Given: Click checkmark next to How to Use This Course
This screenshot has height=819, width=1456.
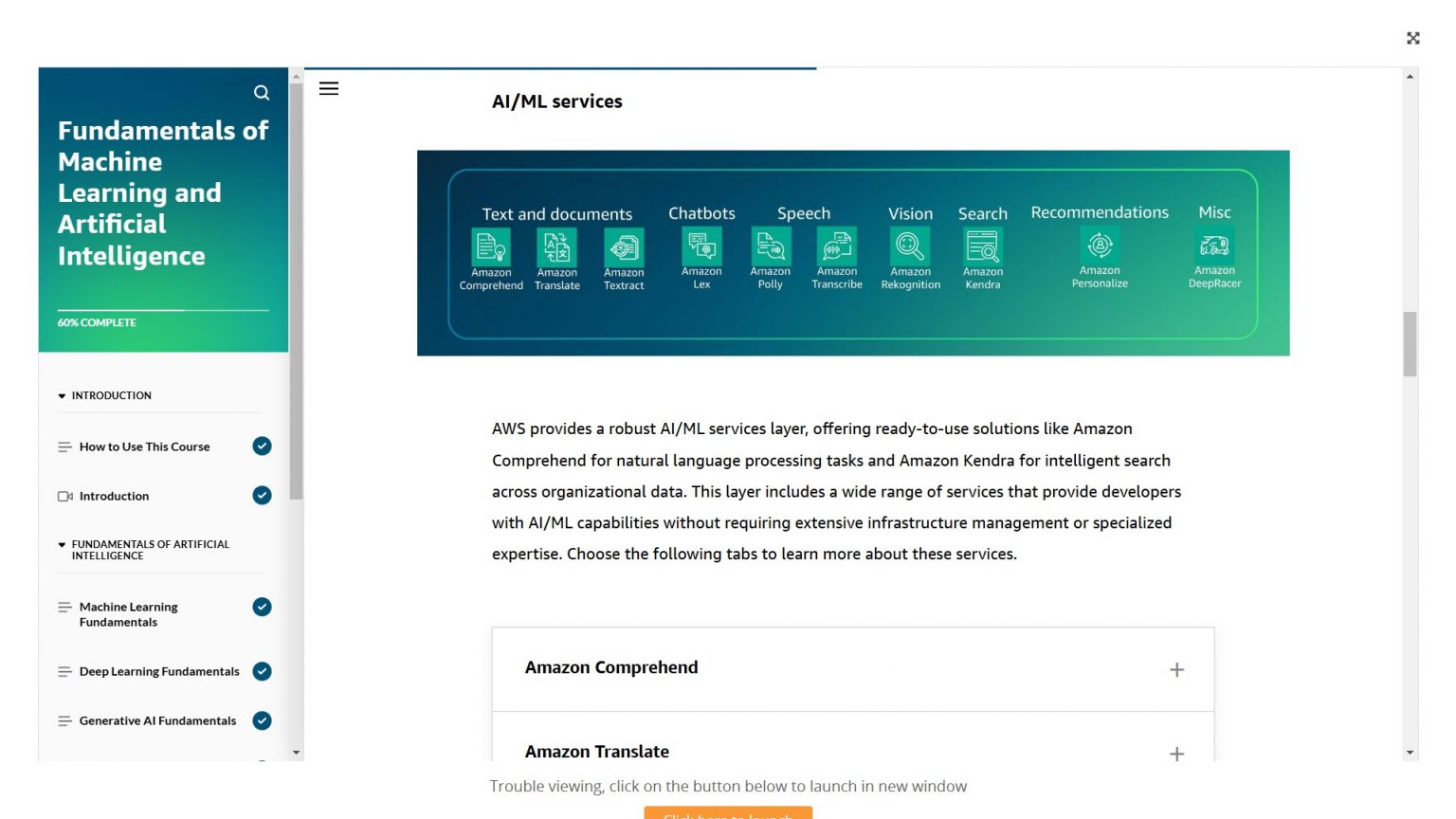Looking at the screenshot, I should click(263, 446).
